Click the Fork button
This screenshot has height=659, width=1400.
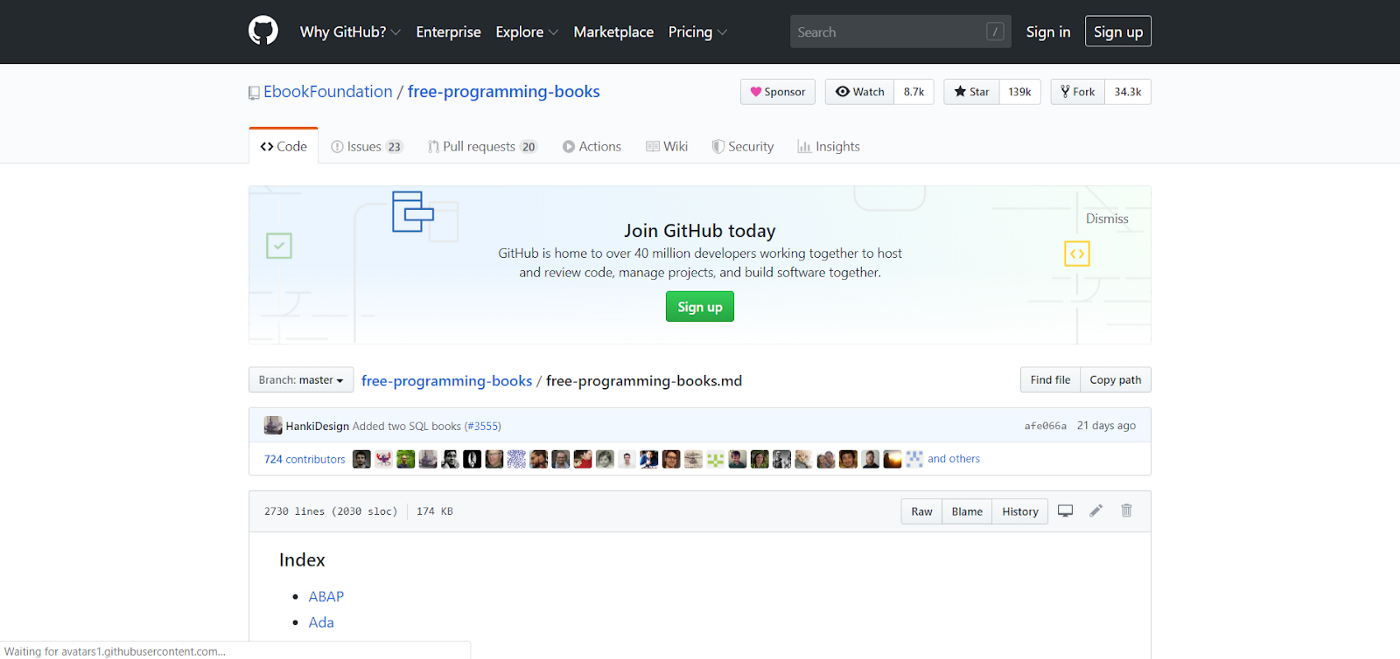pyautogui.click(x=1078, y=92)
